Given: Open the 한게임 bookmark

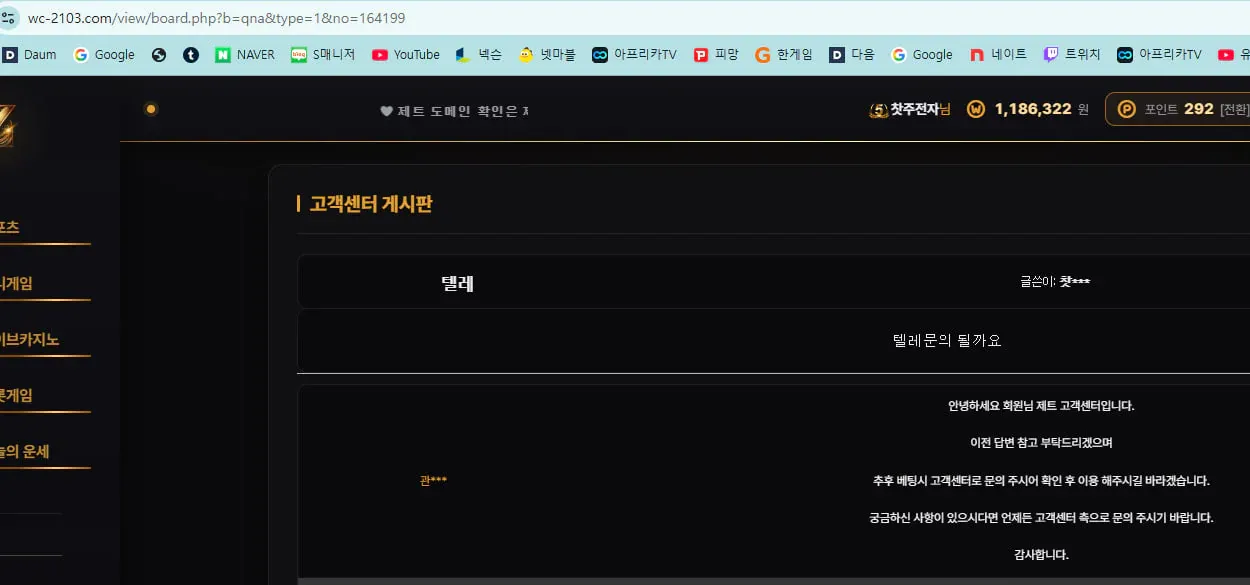Looking at the screenshot, I should click(784, 55).
